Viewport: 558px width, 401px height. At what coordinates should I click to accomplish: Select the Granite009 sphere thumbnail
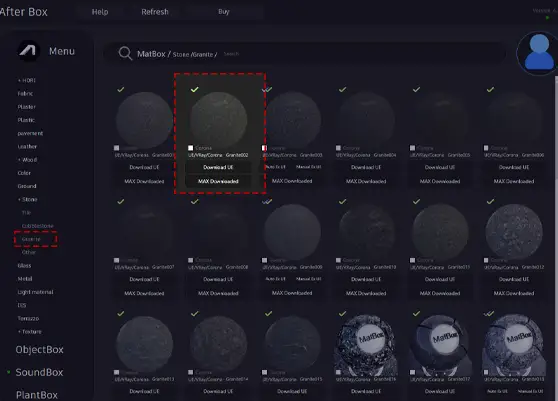tap(292, 232)
